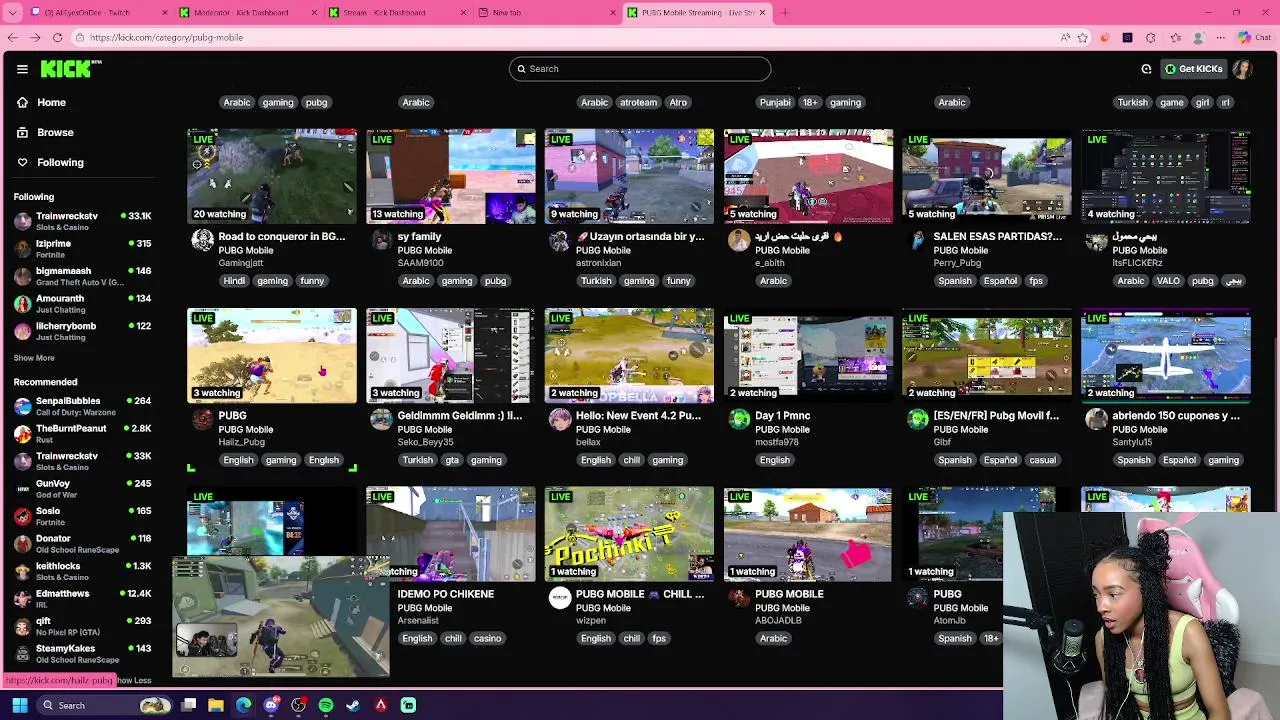Select the VALO tag under ItsFLICKERz stream
1280x720 pixels.
[x=1168, y=281]
